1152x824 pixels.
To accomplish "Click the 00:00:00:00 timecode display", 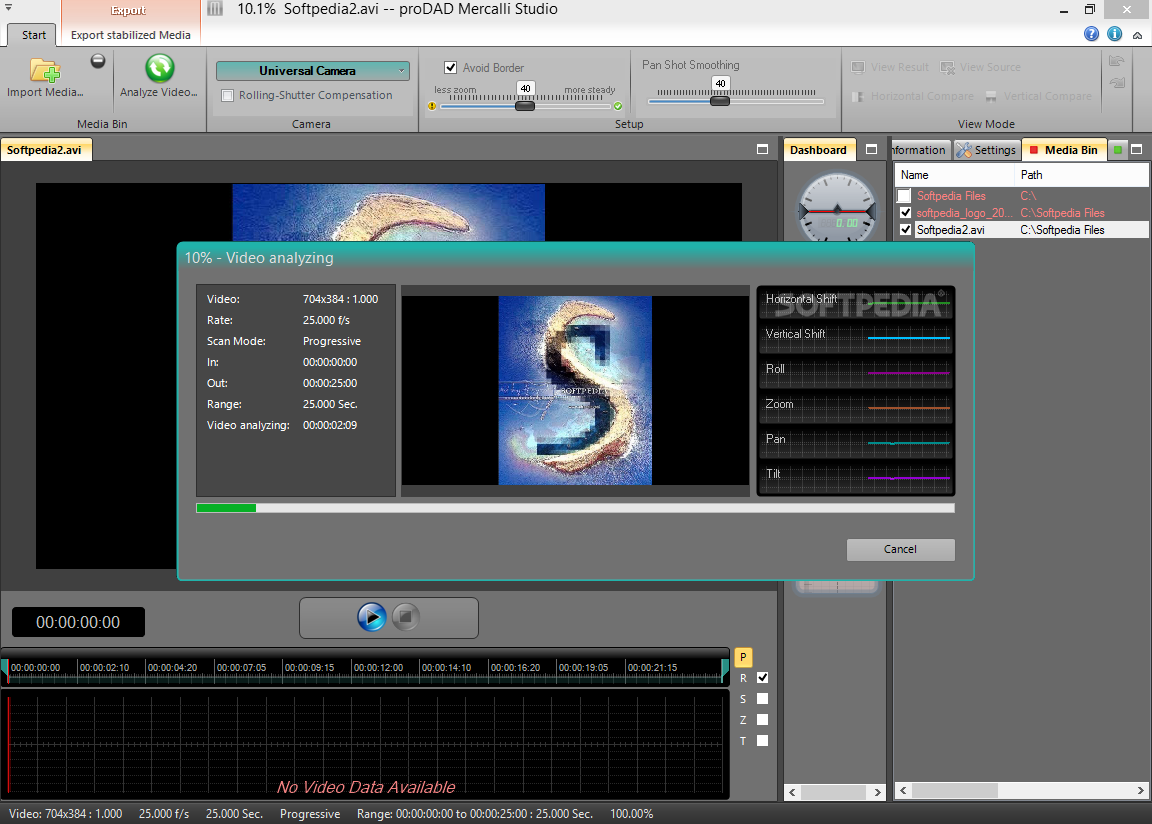I will [78, 623].
